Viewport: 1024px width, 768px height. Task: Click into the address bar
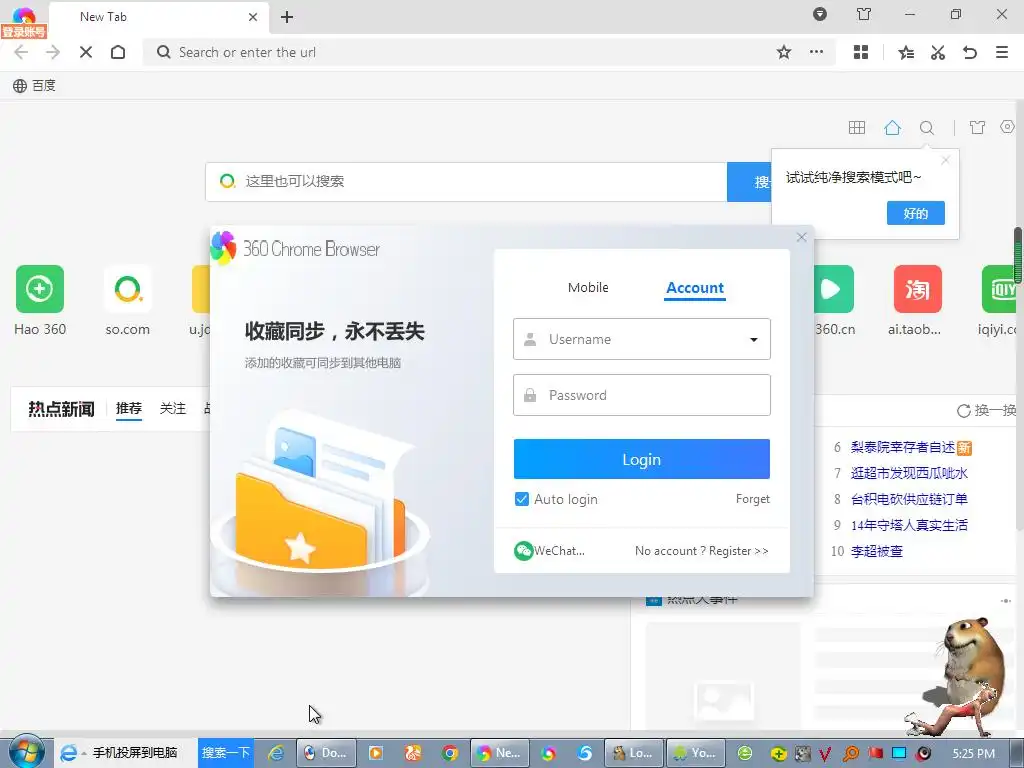[457, 52]
